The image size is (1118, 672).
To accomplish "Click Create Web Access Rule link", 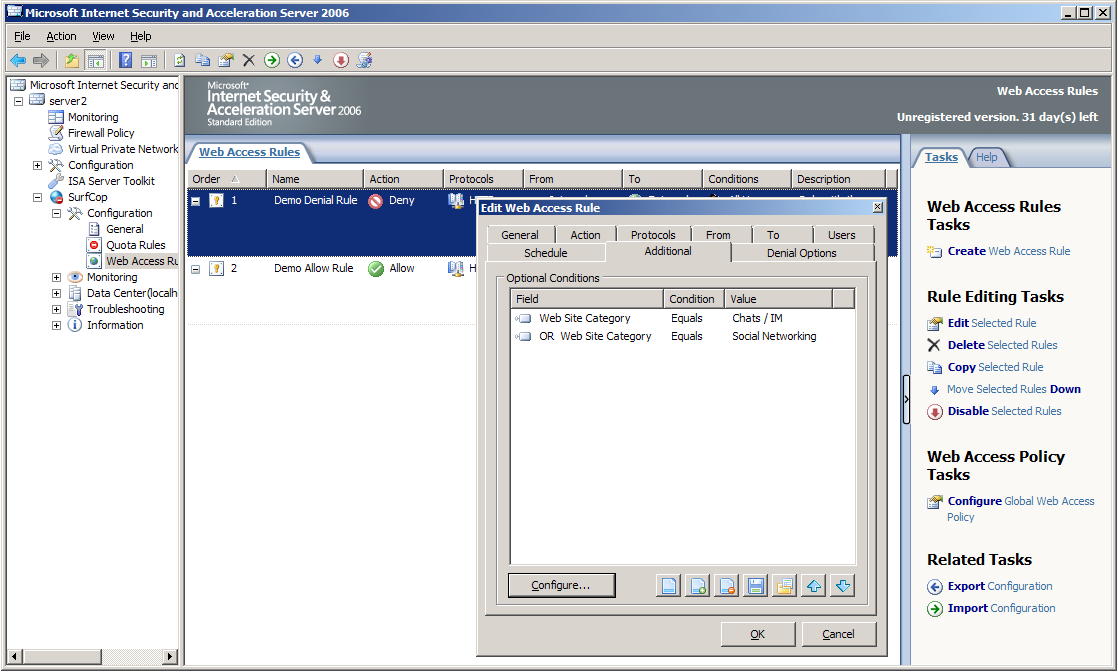I will pos(1008,251).
